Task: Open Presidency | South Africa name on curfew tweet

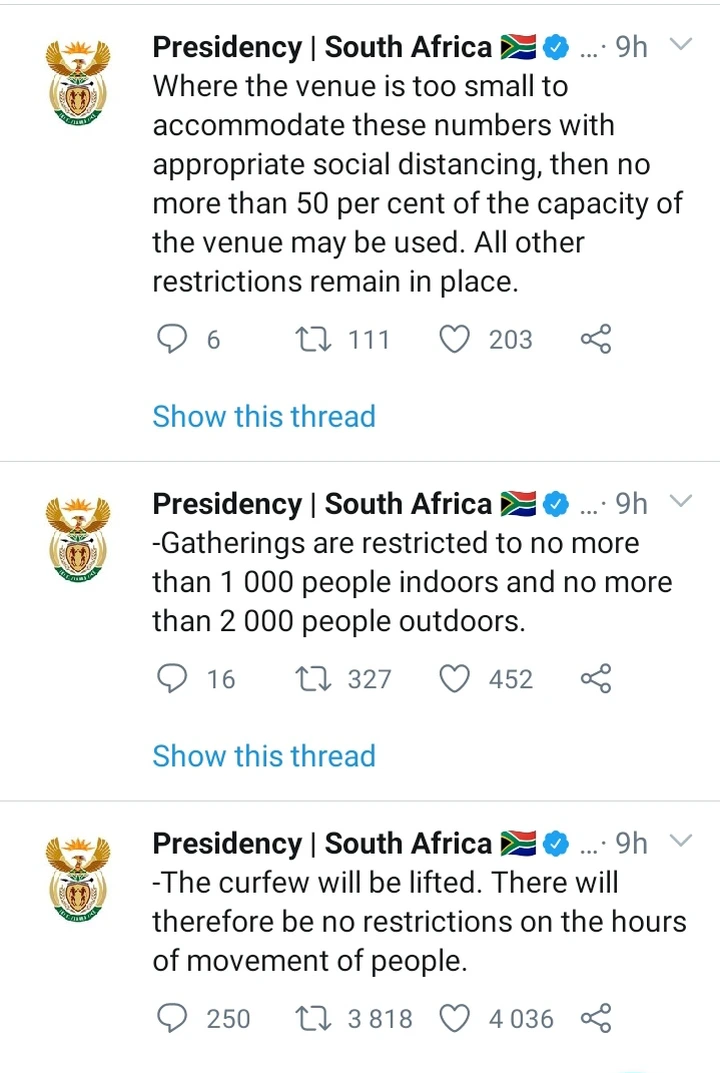Action: pyautogui.click(x=322, y=843)
